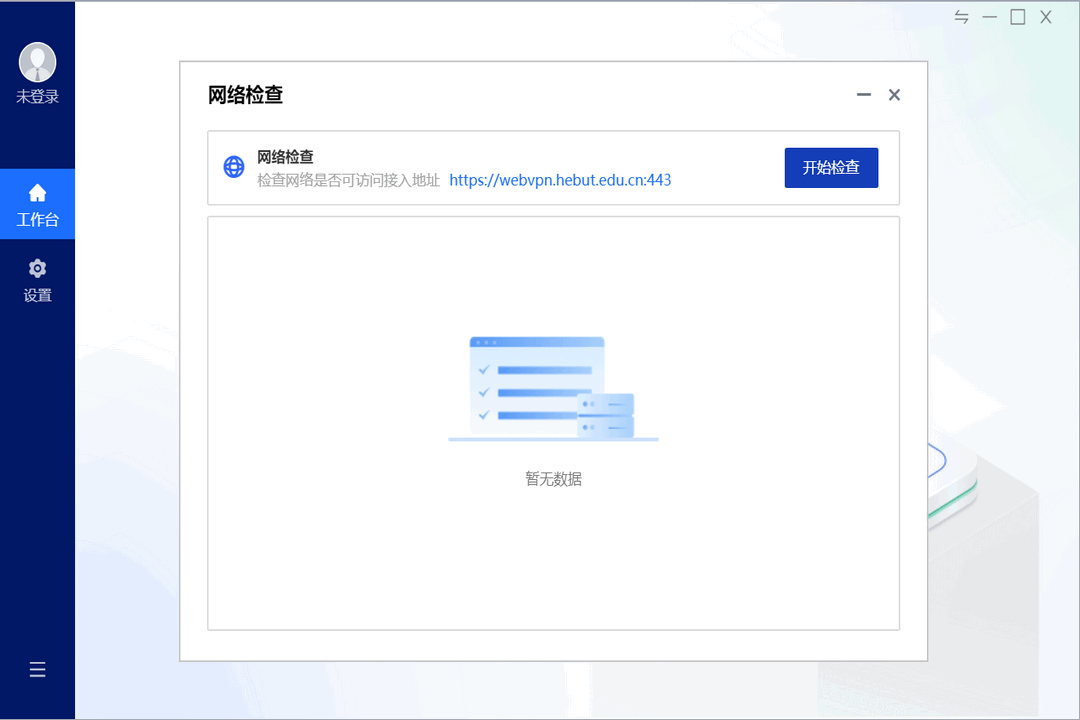Screen dimensions: 1080x720
Task: Open 设置 via the gear icon
Action: click(x=37, y=268)
